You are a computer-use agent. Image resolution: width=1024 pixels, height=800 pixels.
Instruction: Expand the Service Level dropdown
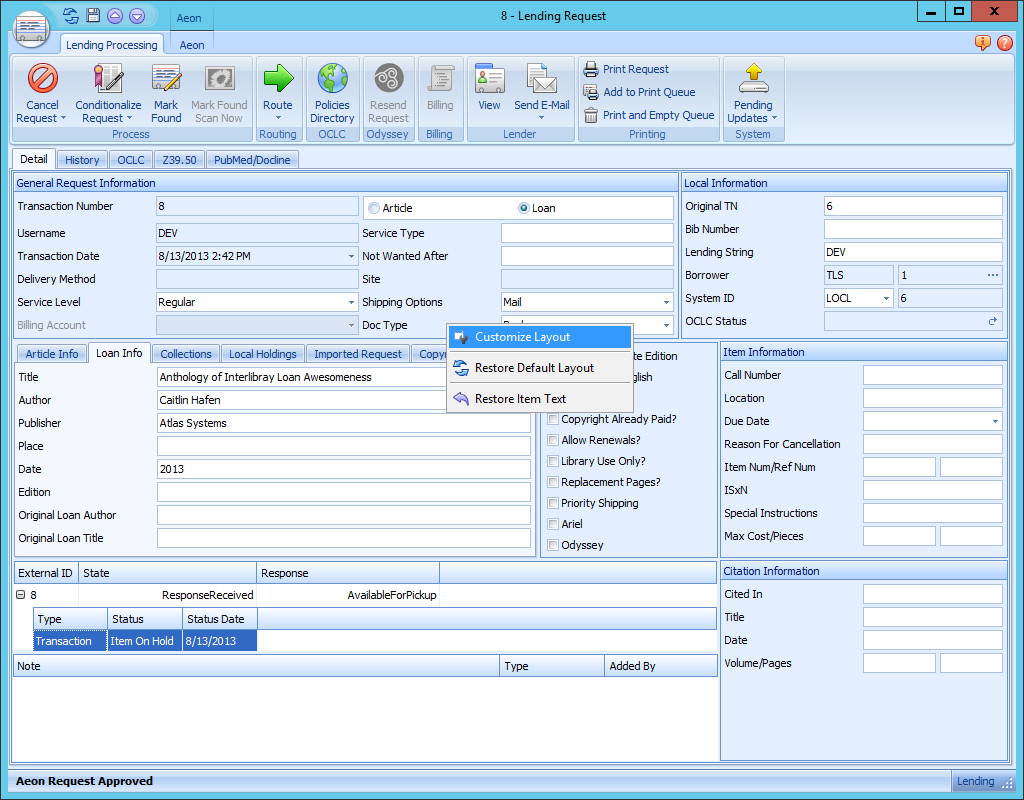coord(351,302)
